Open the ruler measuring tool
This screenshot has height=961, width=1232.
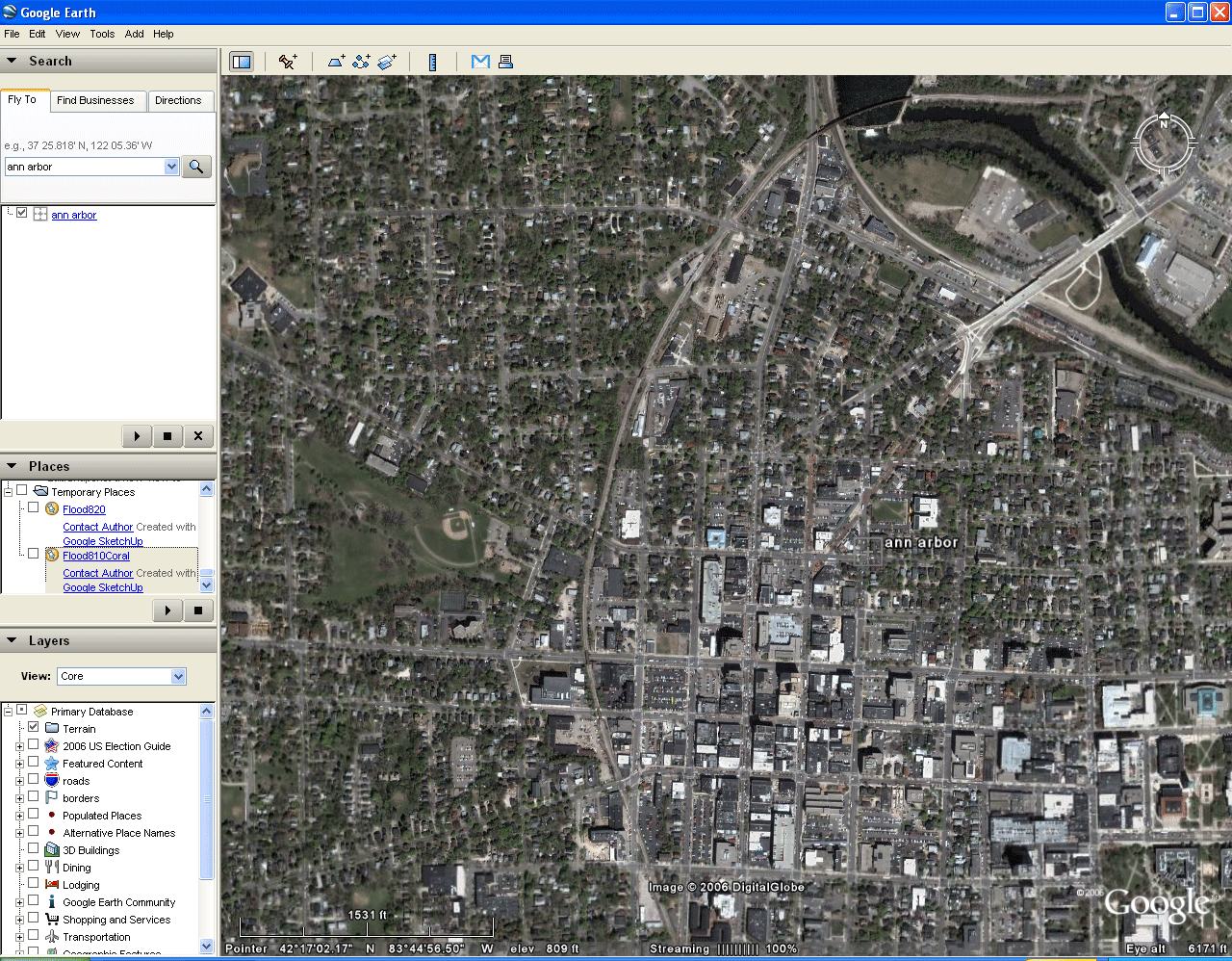coord(432,62)
